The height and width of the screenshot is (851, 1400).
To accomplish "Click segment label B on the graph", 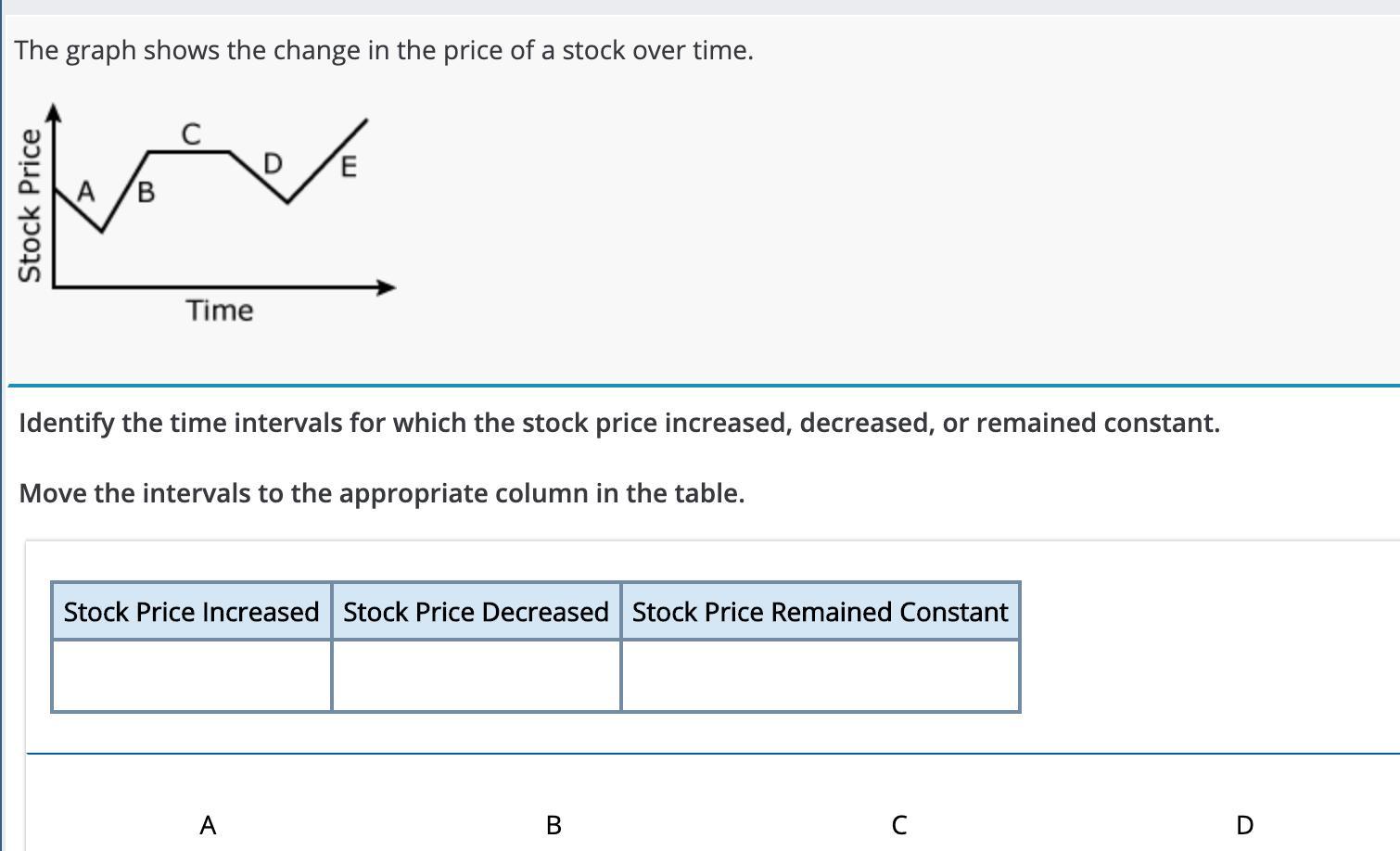I will click(x=146, y=193).
